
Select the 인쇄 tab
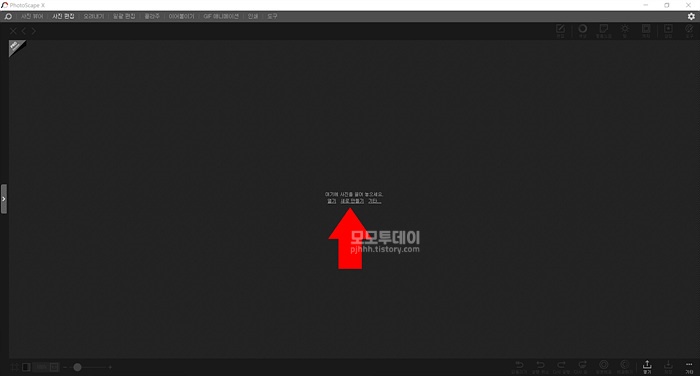pyautogui.click(x=253, y=16)
